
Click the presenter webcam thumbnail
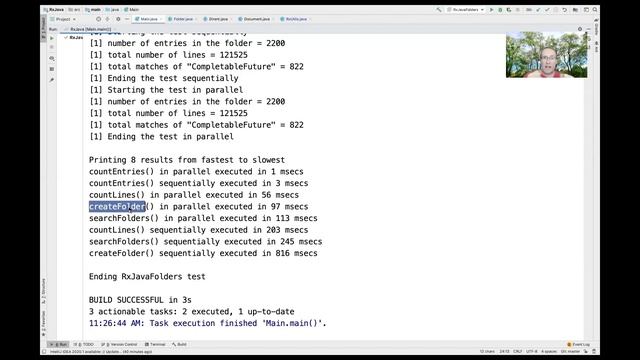(547, 55)
